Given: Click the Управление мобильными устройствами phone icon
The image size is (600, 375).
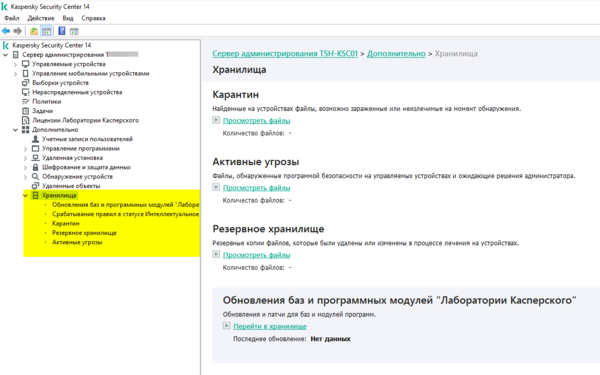Looking at the screenshot, I should [x=26, y=73].
